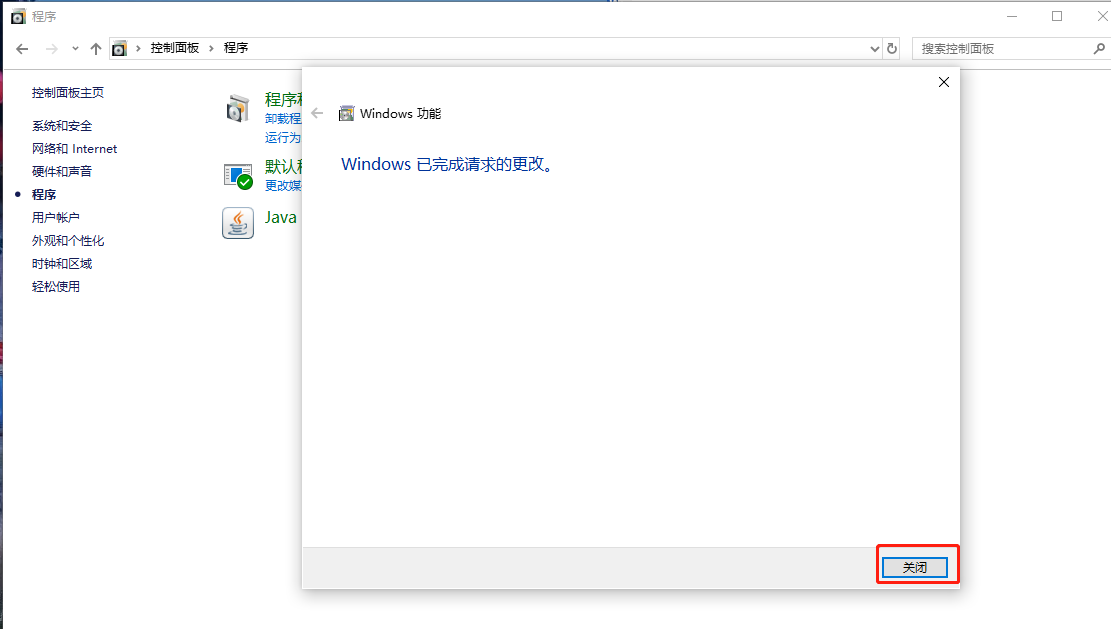
Task: Open the 程序和 green heading link
Action: 283,99
